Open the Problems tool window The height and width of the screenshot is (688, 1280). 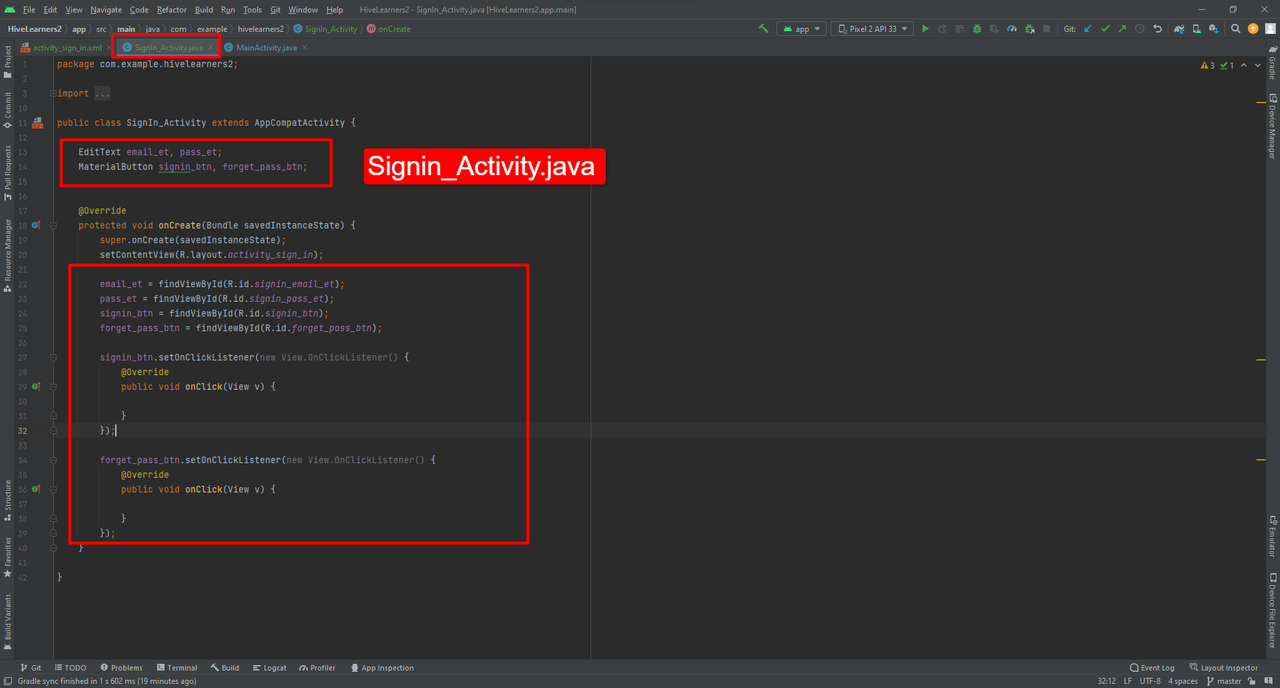coord(120,667)
